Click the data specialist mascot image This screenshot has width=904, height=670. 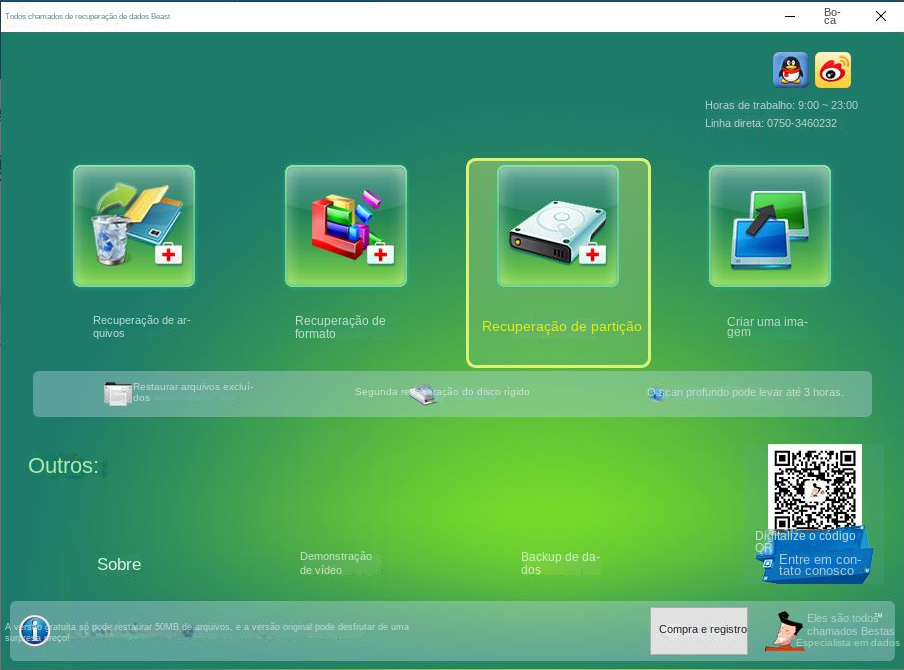click(x=784, y=631)
